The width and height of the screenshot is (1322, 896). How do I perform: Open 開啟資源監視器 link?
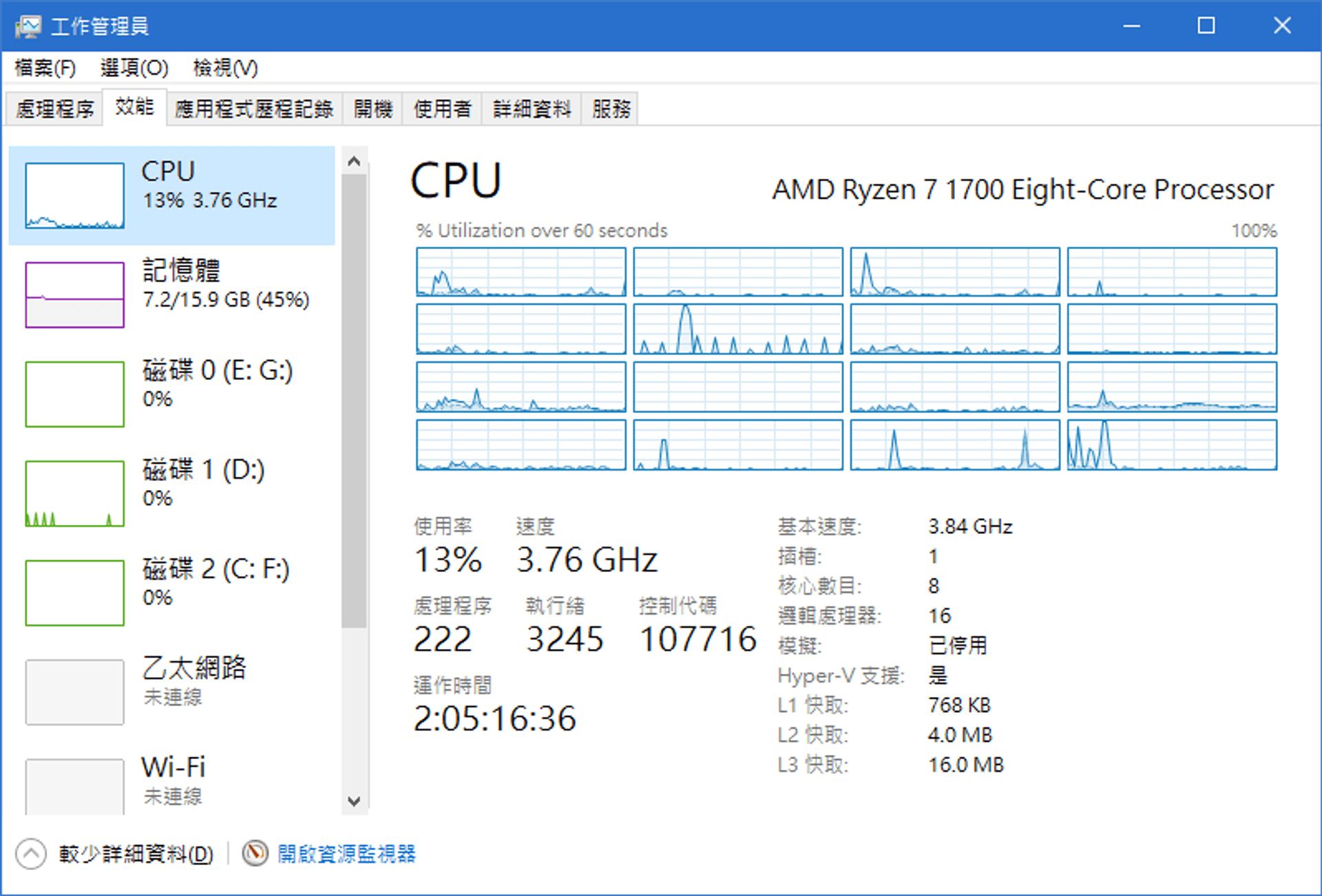coord(346,854)
